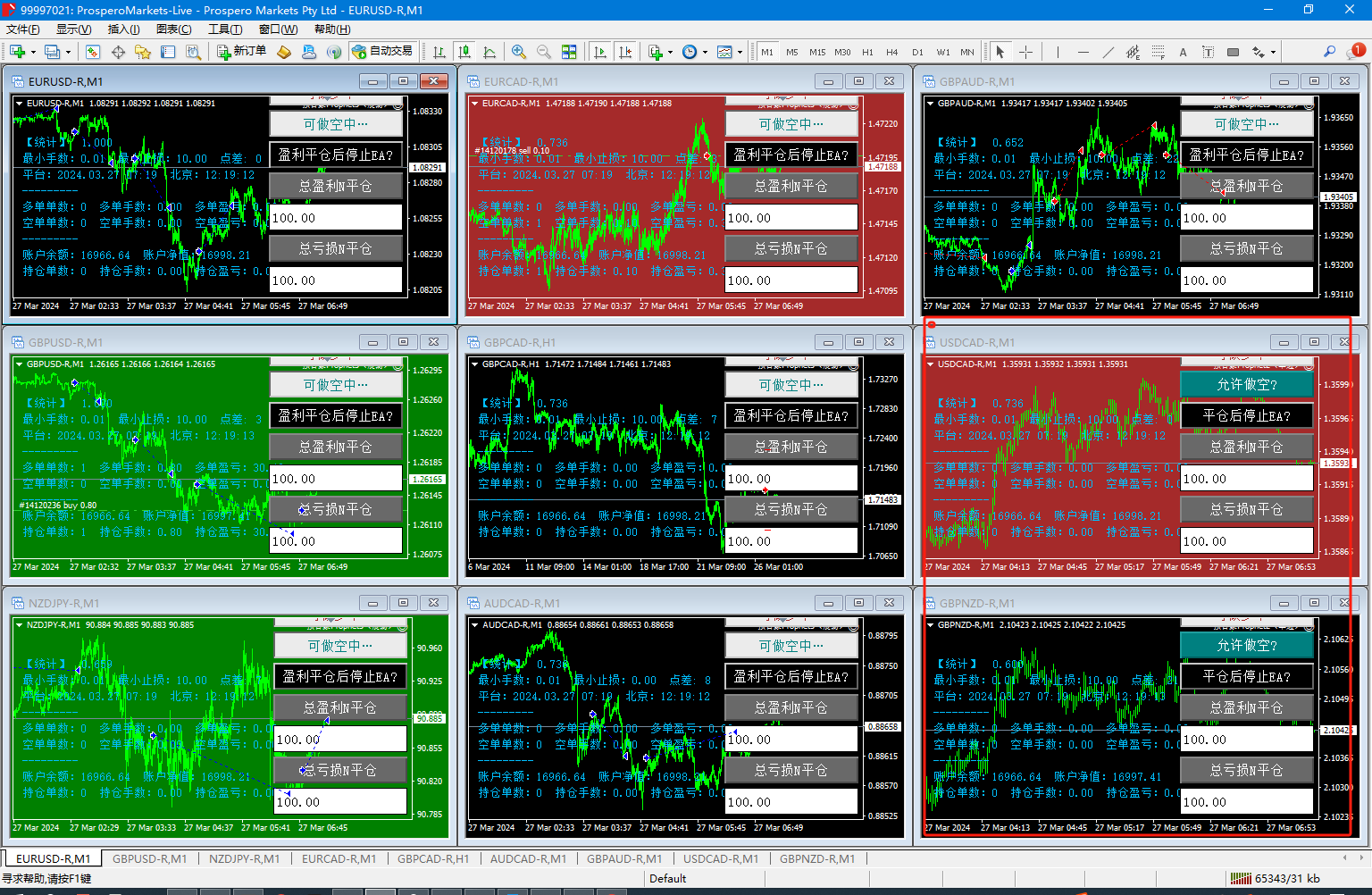Click 允许做空? in the USDCAD chart
Viewport: 1372px width, 895px height.
pyautogui.click(x=1247, y=384)
